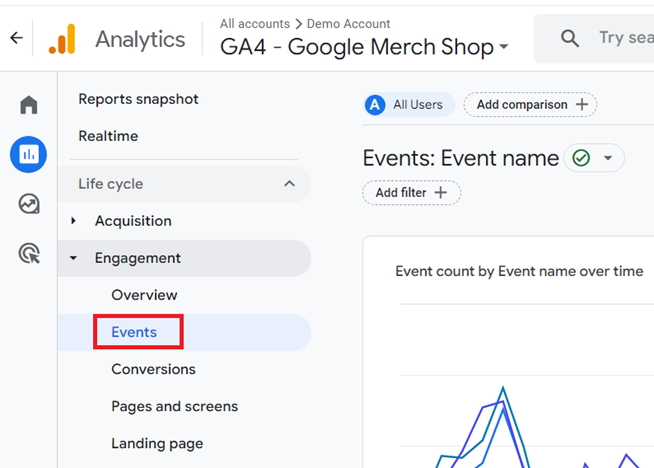Click the Event count chart title
The width and height of the screenshot is (654, 468).
coord(519,272)
